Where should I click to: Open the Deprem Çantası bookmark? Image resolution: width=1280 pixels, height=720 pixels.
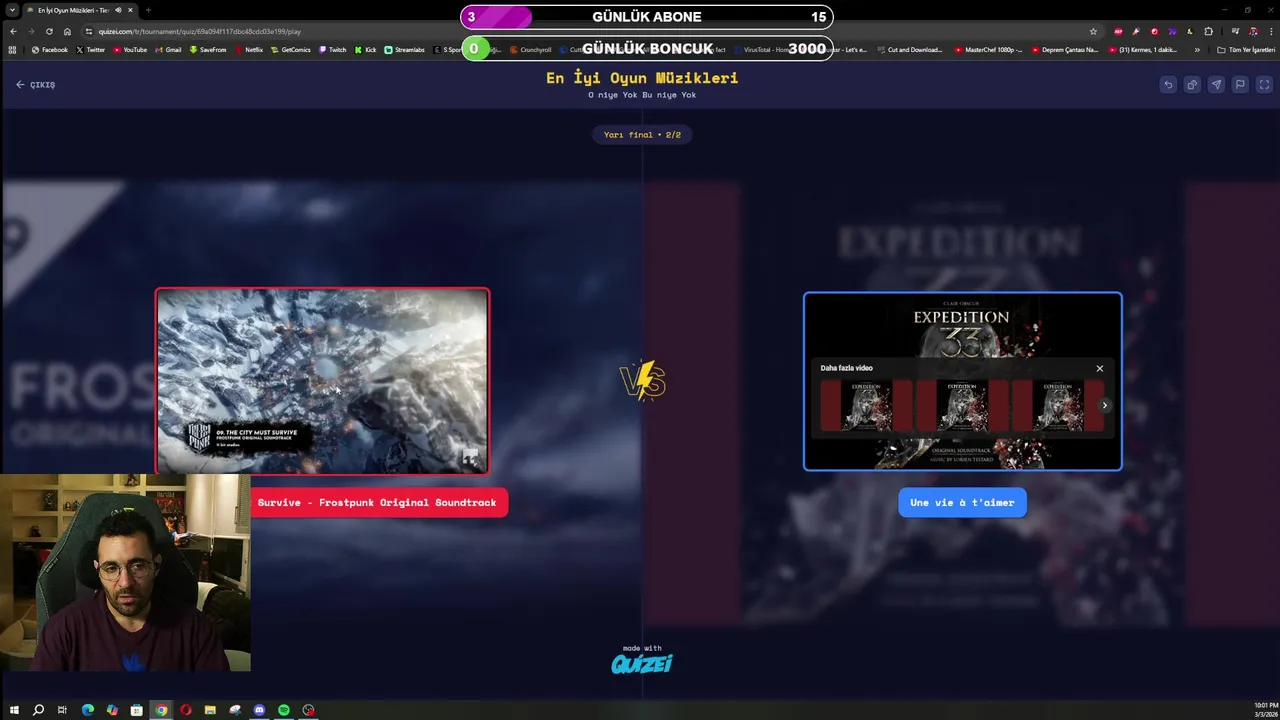[x=1064, y=49]
